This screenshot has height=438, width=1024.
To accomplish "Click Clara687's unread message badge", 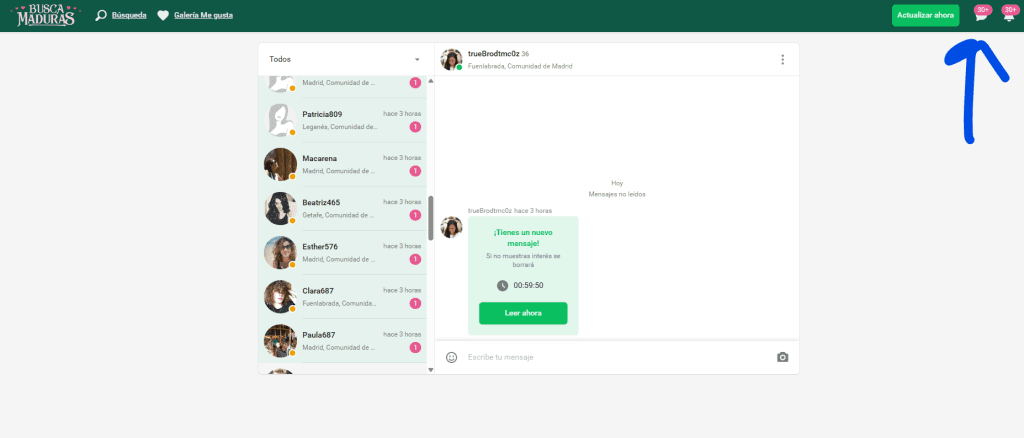I will [415, 303].
